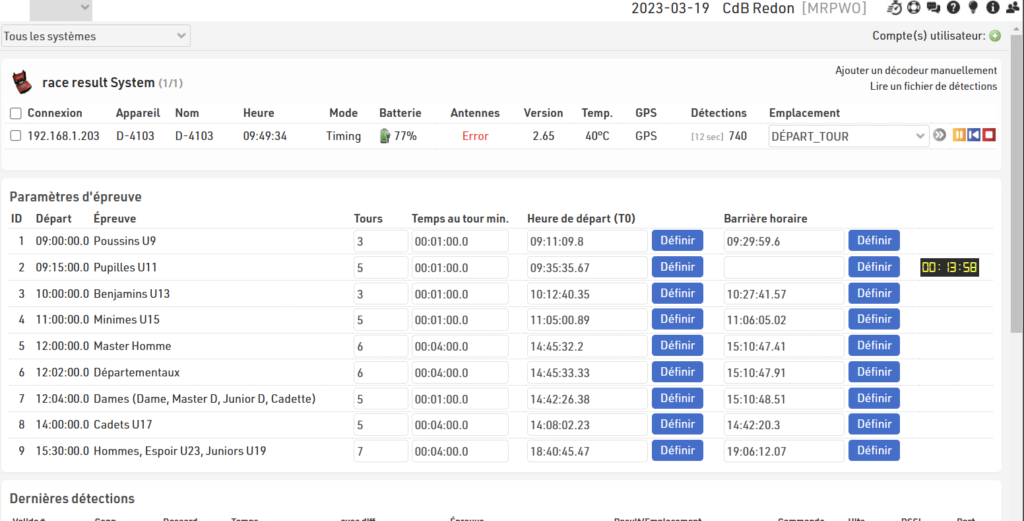The image size is (1024, 521).
Task: Click the Timing mode value
Action: pyautogui.click(x=344, y=136)
